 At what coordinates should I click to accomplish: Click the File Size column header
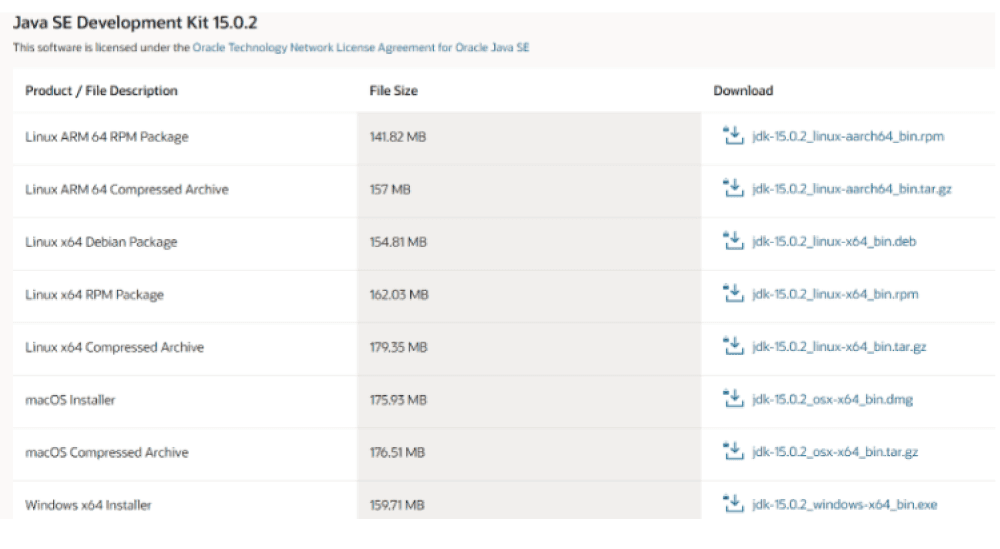coord(393,91)
